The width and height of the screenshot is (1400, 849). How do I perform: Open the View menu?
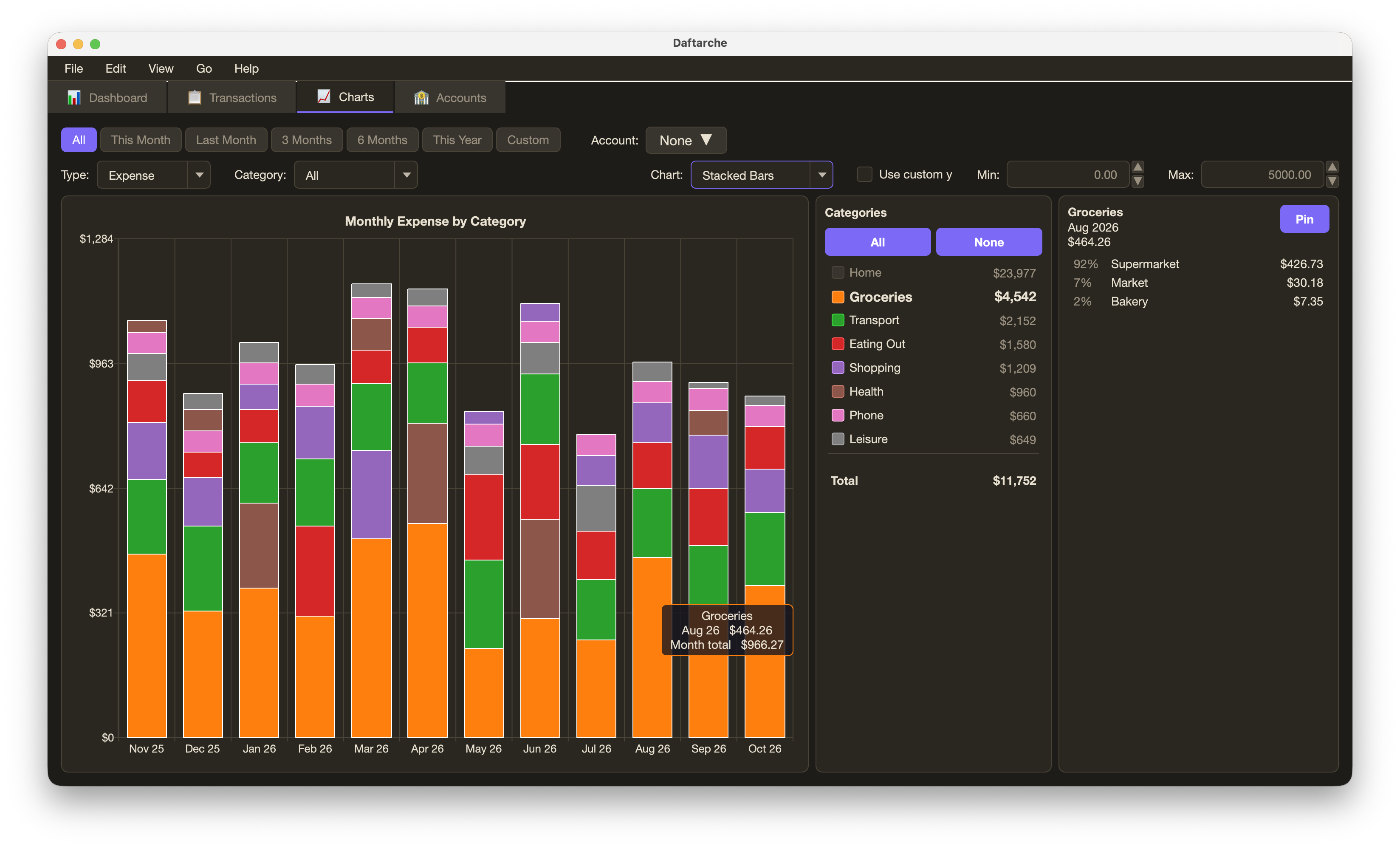(x=161, y=68)
